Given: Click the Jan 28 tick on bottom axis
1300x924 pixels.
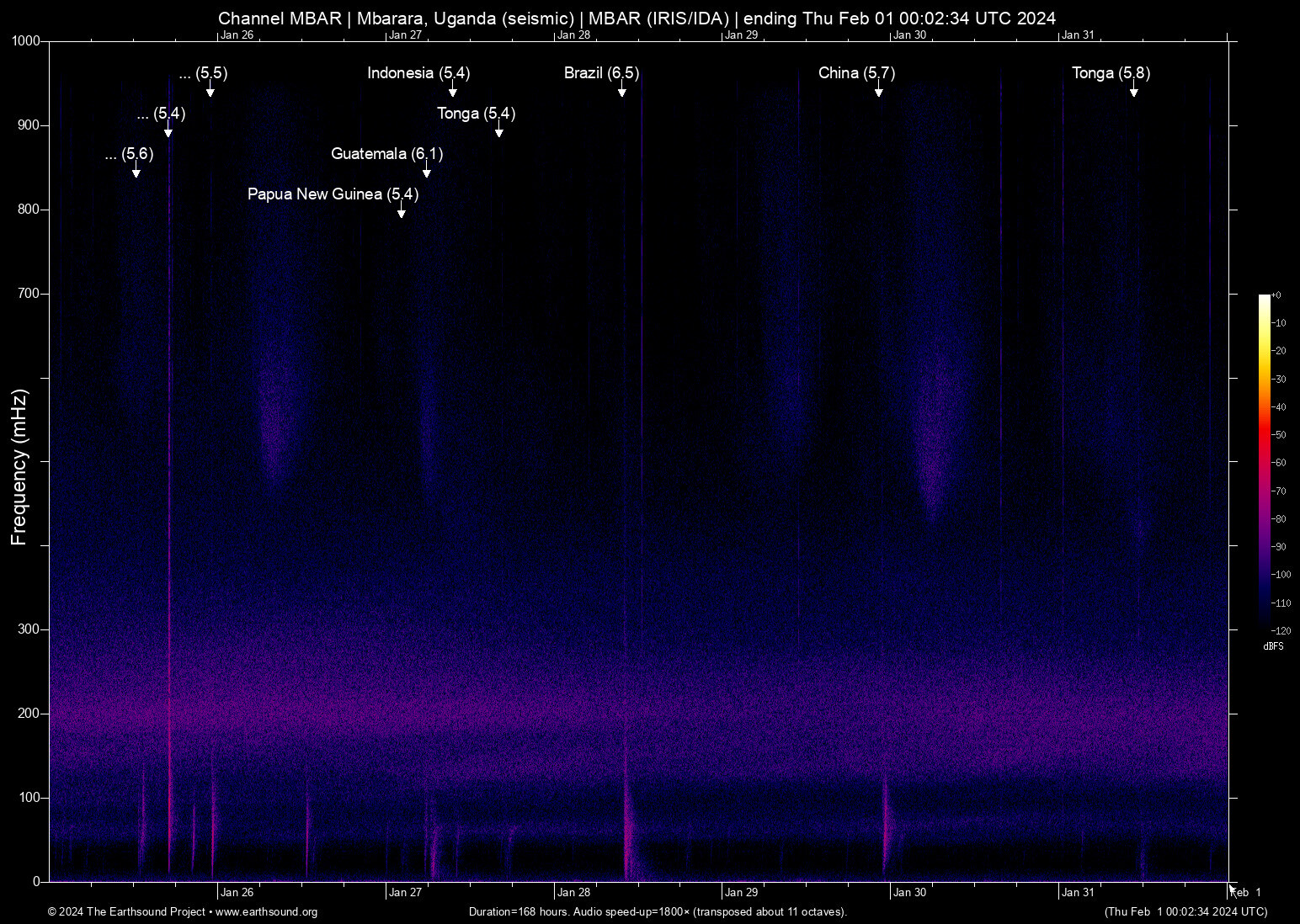Looking at the screenshot, I should pos(573,892).
